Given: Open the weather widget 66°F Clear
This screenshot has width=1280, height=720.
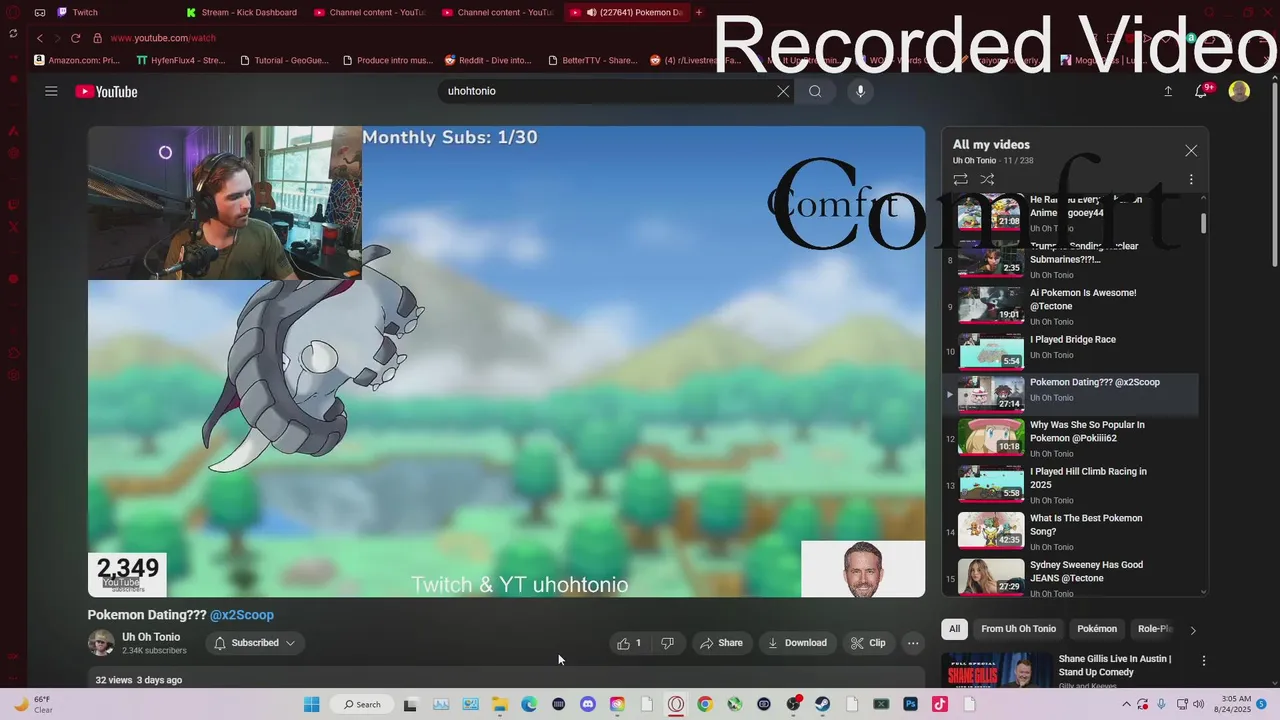Looking at the screenshot, I should (33, 704).
